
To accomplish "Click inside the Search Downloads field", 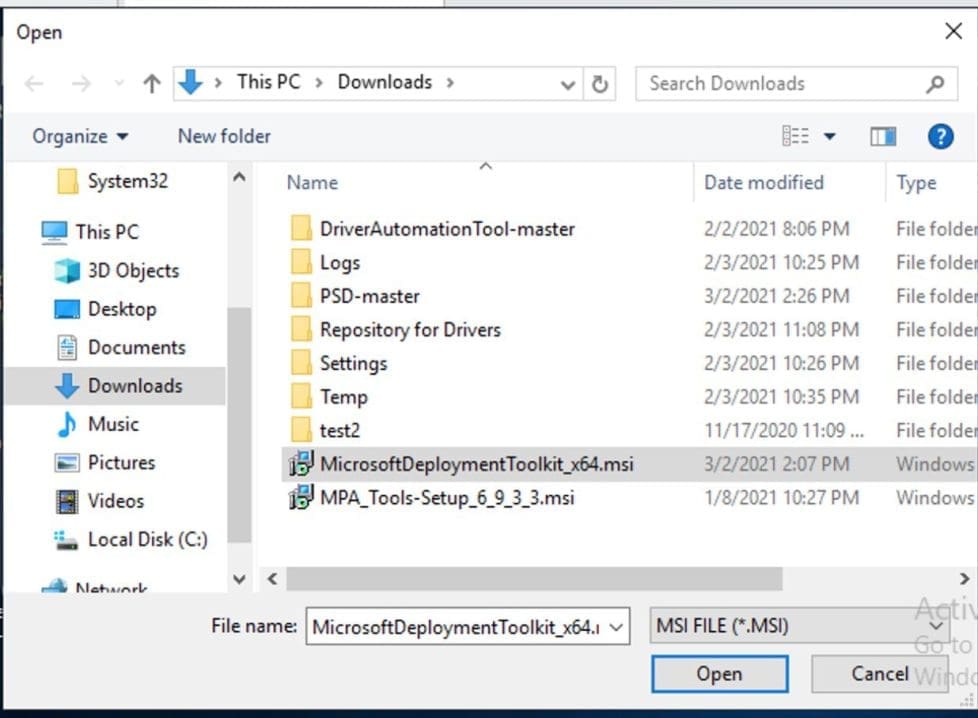I will [780, 84].
